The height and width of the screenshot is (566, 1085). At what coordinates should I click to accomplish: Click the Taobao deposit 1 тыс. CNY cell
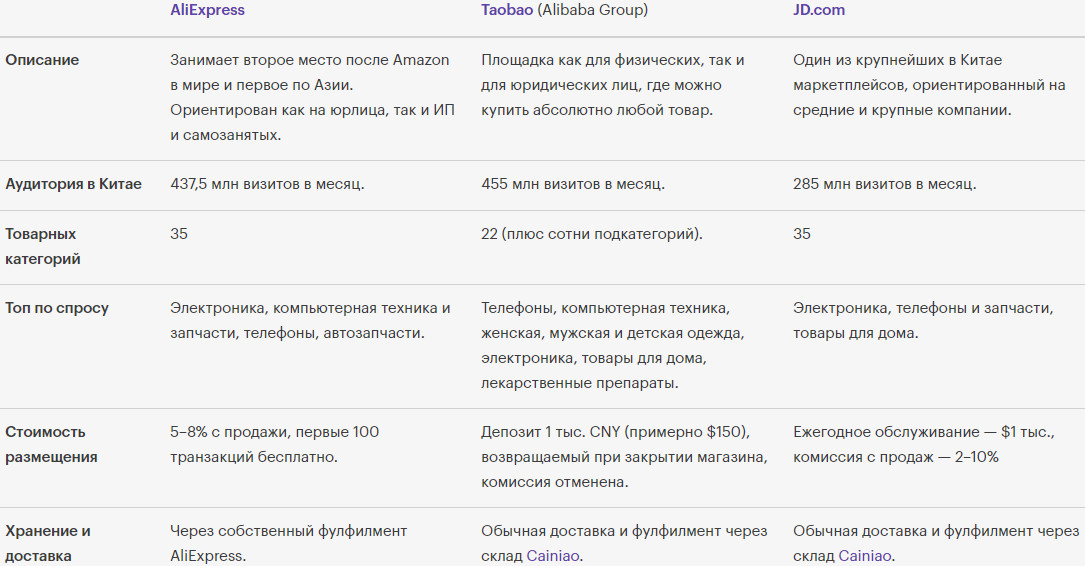point(625,457)
